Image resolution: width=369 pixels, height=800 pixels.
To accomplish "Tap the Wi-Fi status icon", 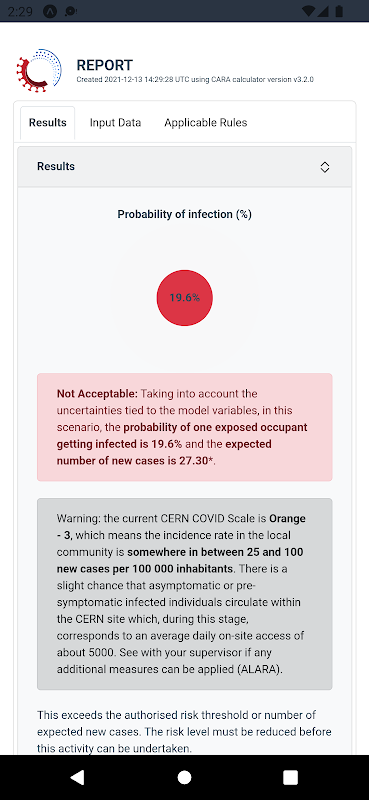I will (x=308, y=11).
